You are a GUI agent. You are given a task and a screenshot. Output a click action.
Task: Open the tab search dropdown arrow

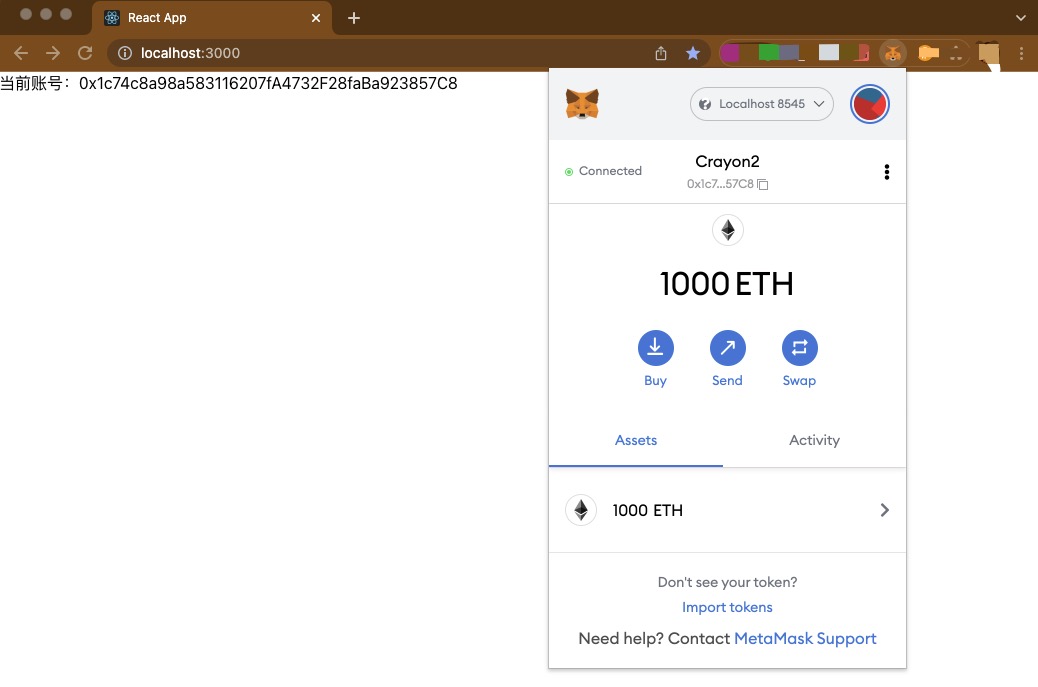point(1020,18)
